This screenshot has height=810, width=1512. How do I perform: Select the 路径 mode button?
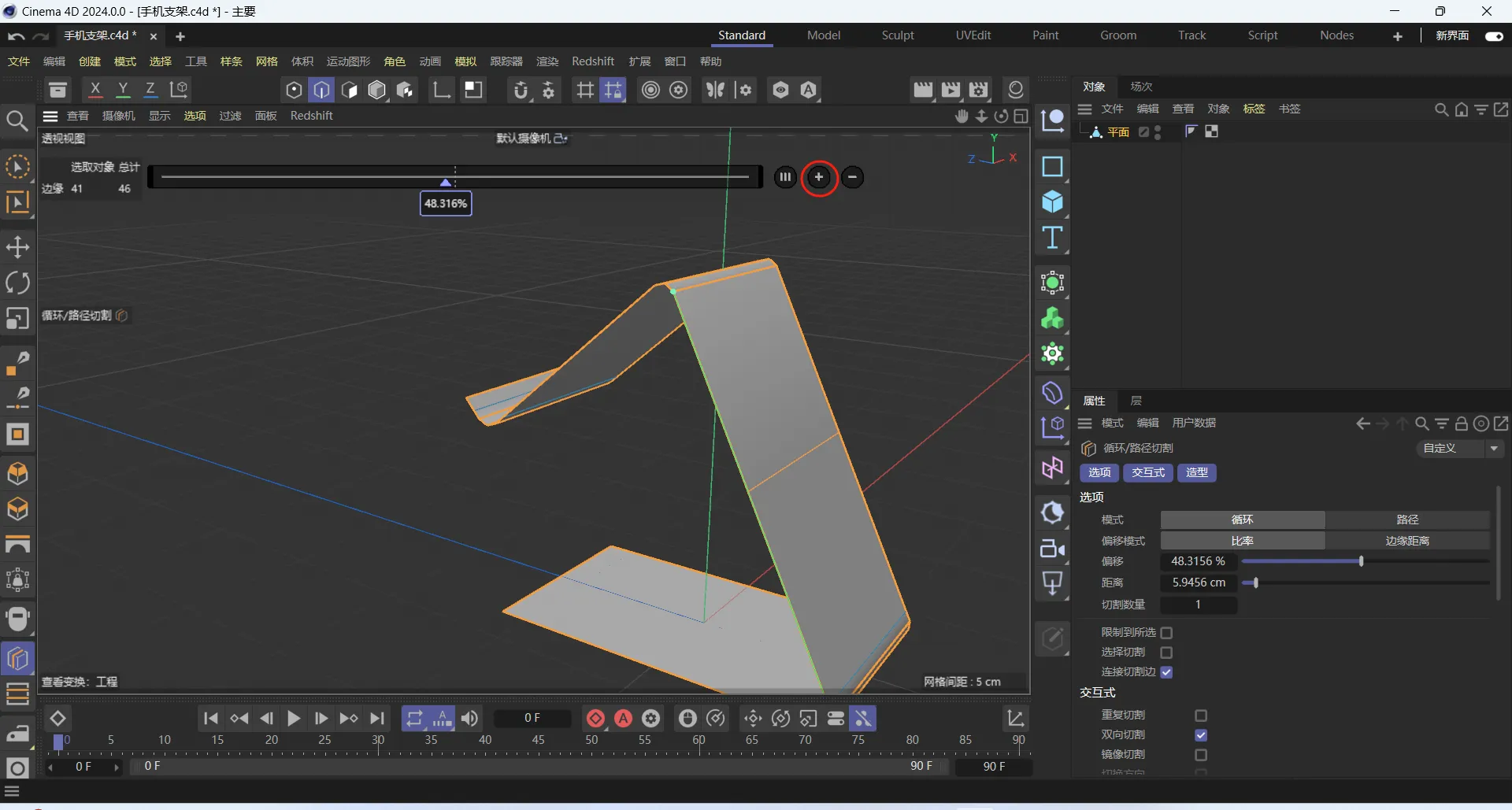(x=1406, y=520)
